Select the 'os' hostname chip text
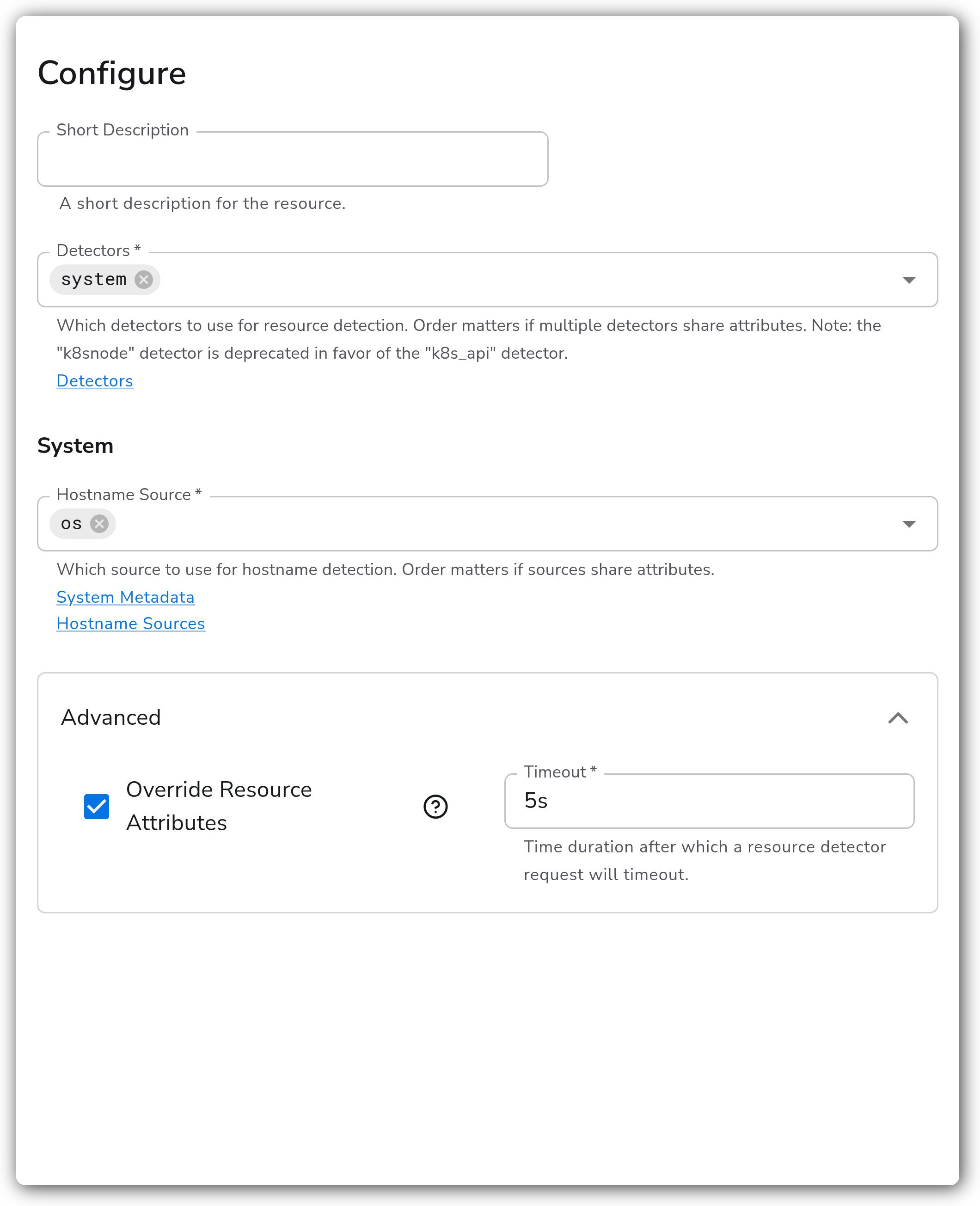980x1206 pixels. click(x=71, y=524)
